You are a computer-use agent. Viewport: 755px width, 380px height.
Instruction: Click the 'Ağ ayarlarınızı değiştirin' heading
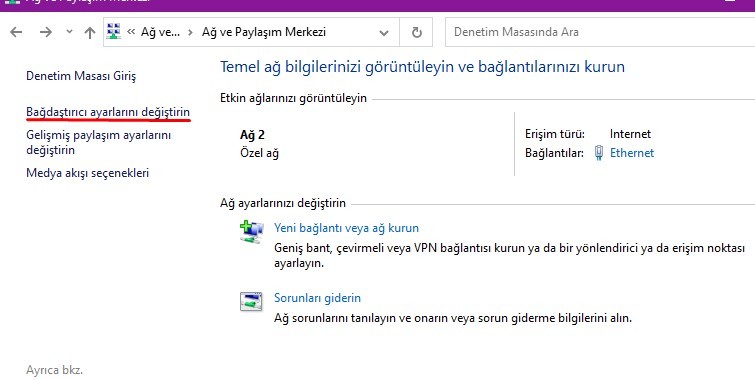tap(283, 203)
